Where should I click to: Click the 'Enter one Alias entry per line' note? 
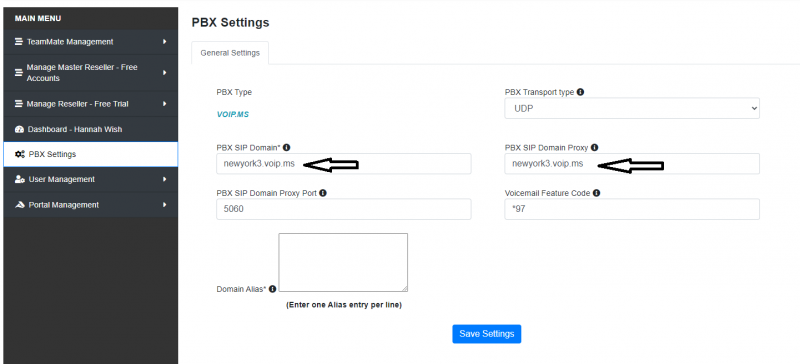point(343,305)
